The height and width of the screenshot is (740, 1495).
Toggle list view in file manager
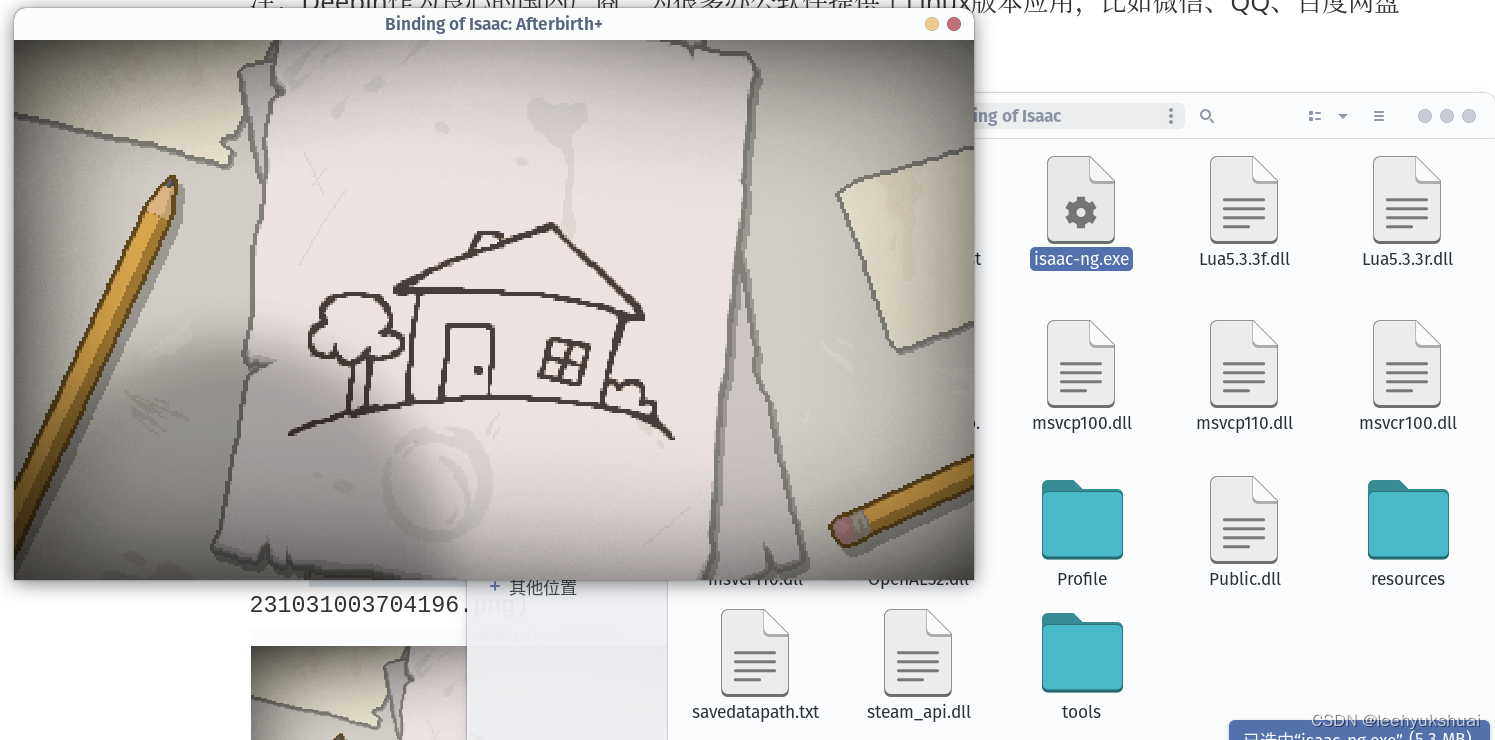coord(1315,116)
